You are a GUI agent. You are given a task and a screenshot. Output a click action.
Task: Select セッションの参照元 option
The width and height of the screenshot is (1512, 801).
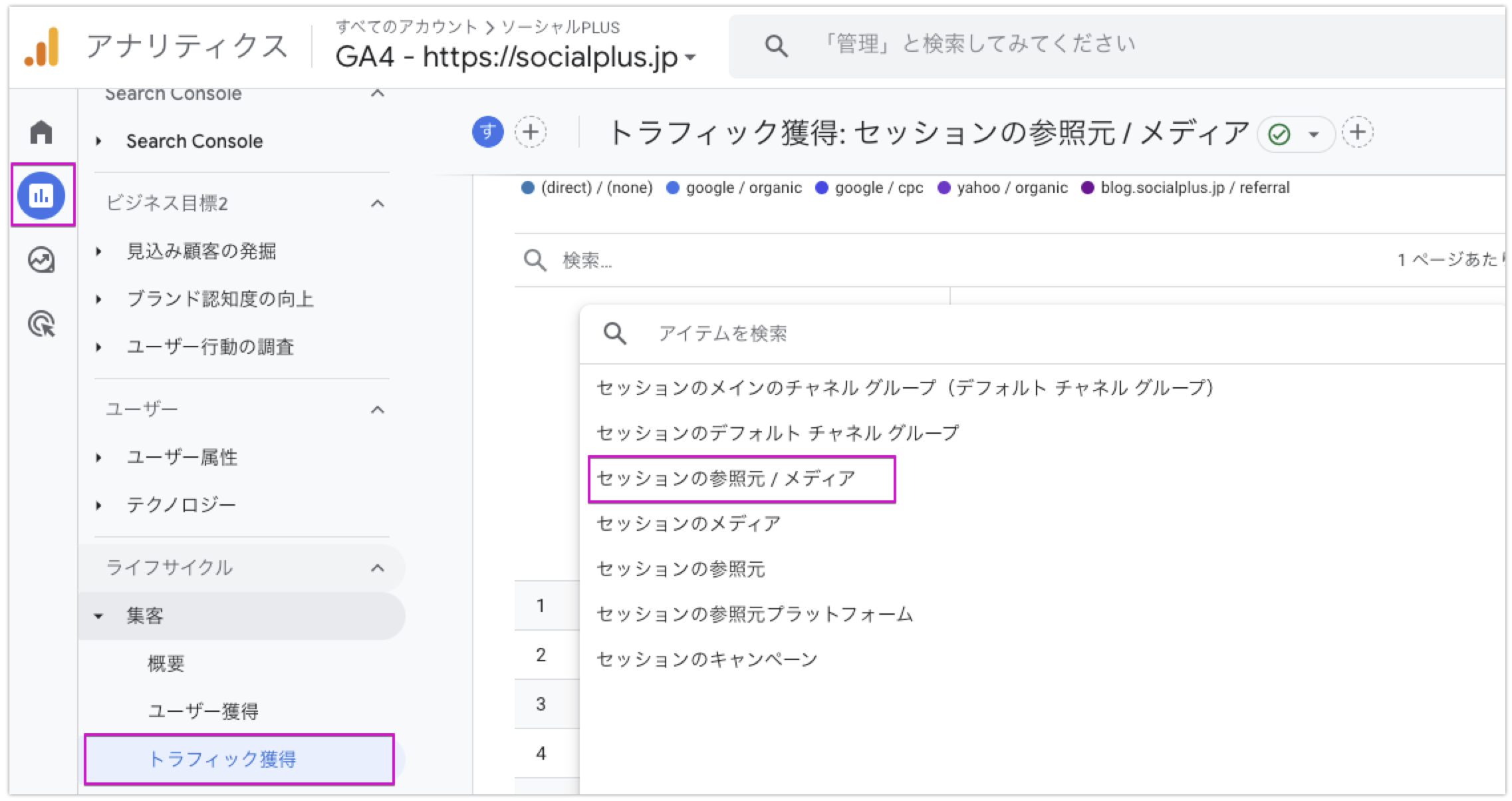[681, 569]
